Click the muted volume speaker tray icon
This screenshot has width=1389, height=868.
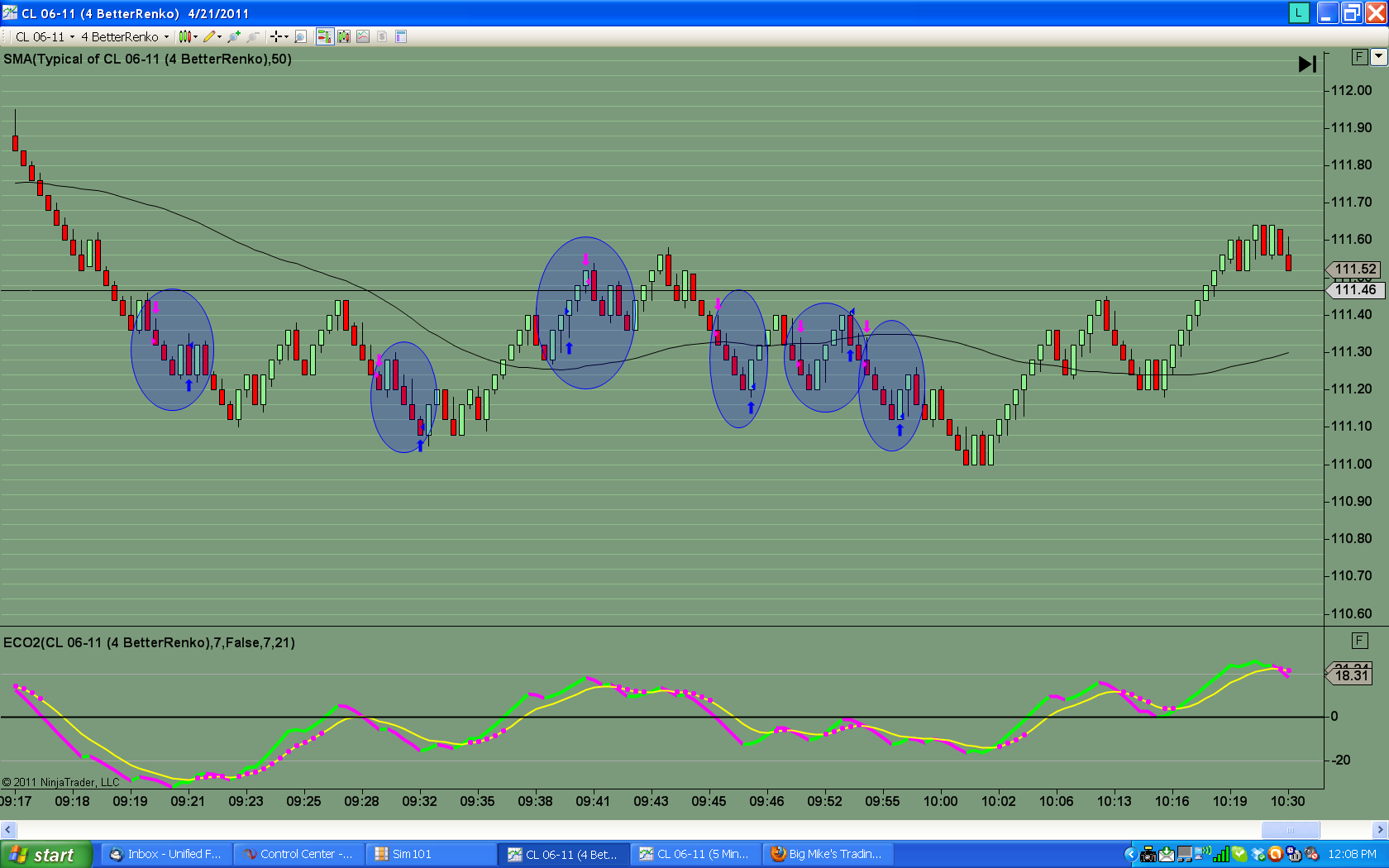(1312, 855)
